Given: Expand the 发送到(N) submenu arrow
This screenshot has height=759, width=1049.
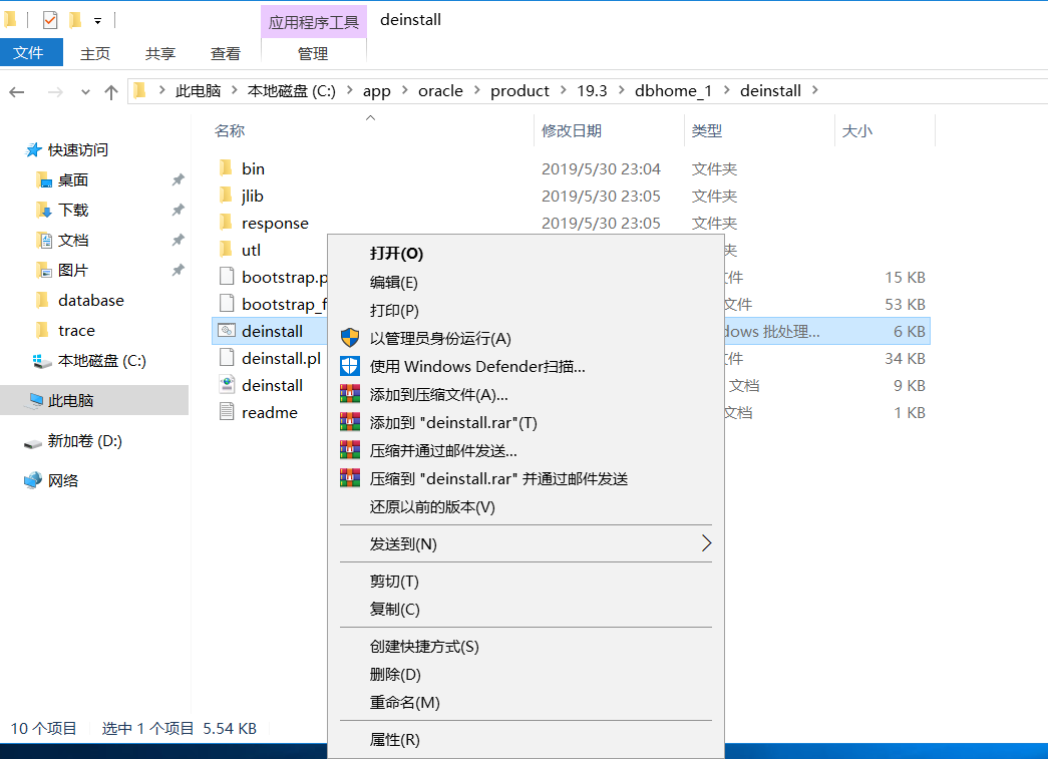Looking at the screenshot, I should click(x=706, y=543).
